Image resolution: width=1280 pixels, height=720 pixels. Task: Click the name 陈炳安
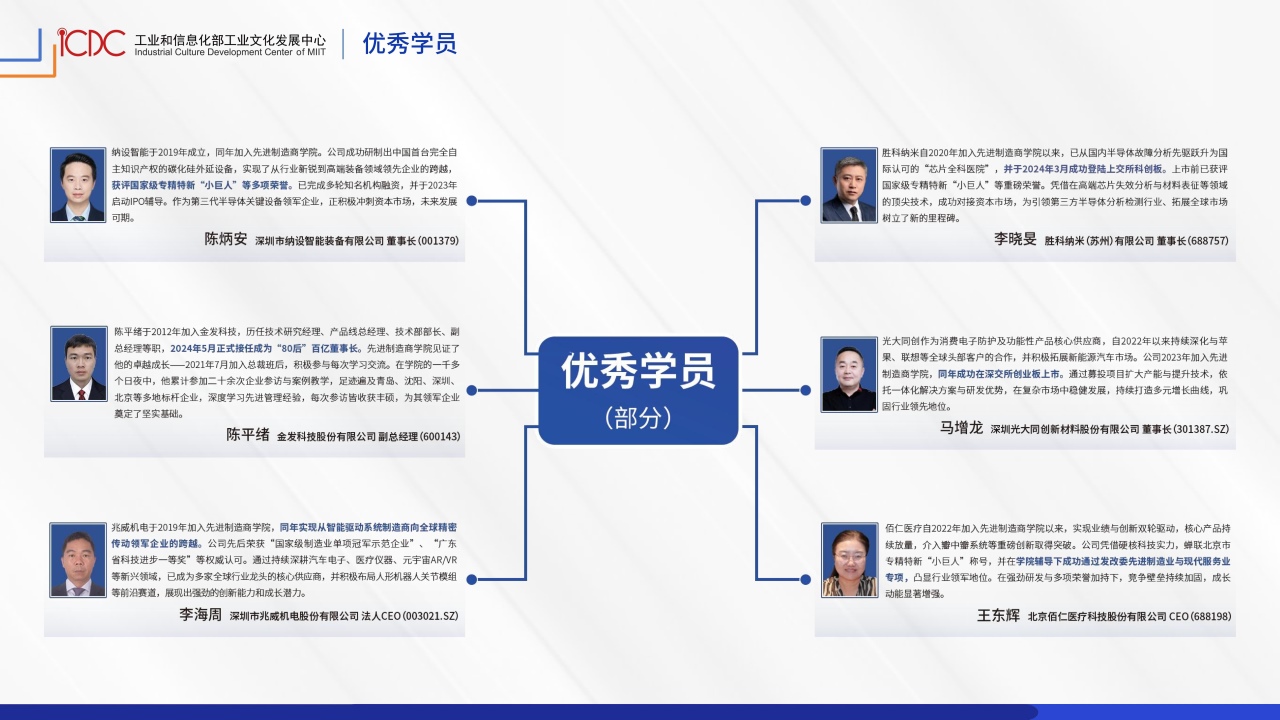(225, 240)
